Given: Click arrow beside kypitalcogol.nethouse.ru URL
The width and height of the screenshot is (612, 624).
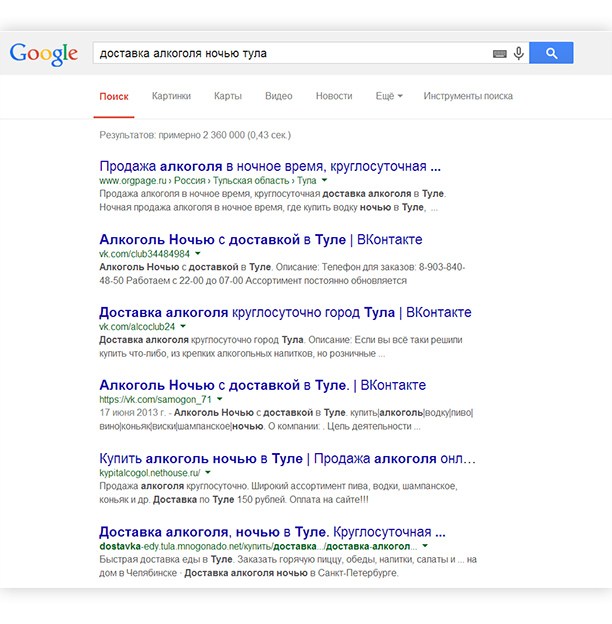Looking at the screenshot, I should [x=209, y=472].
